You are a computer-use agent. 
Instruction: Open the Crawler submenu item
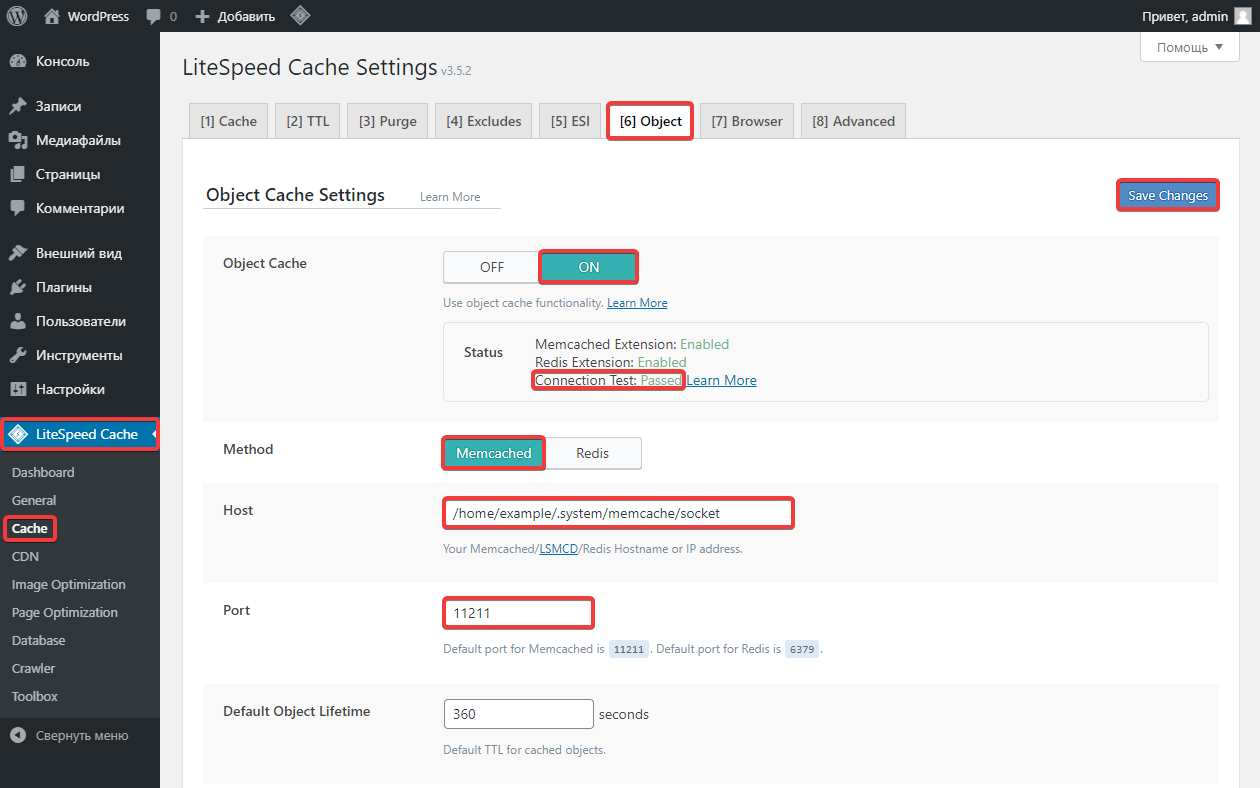[34, 668]
